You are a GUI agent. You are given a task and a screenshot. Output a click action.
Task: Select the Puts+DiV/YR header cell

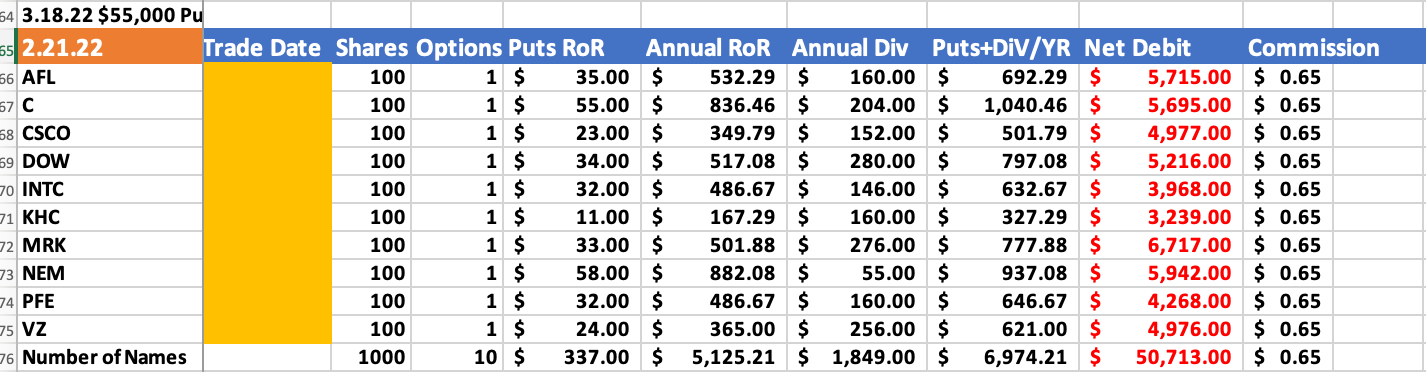click(1003, 48)
